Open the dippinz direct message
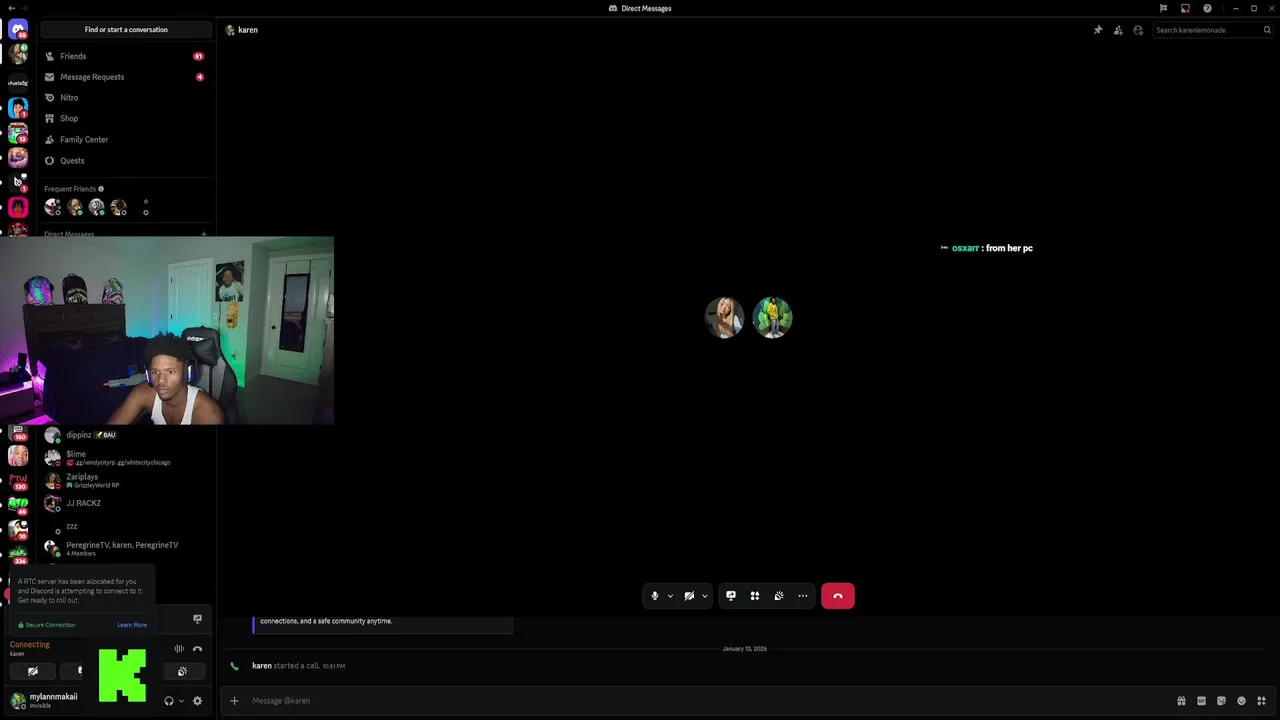Viewport: 1280px width, 720px height. click(126, 435)
